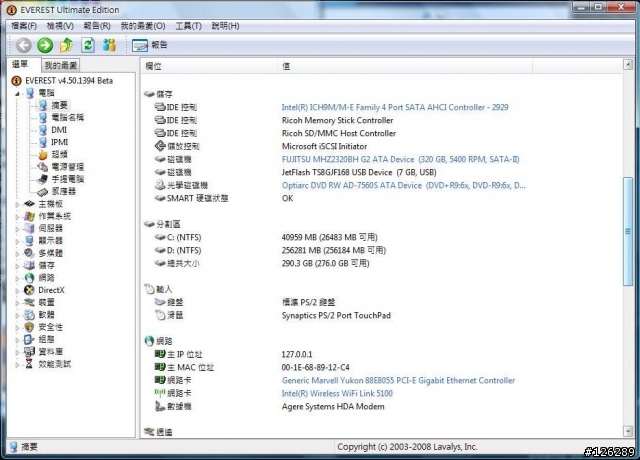Open the 電腦名稱 computer name item

(68, 118)
